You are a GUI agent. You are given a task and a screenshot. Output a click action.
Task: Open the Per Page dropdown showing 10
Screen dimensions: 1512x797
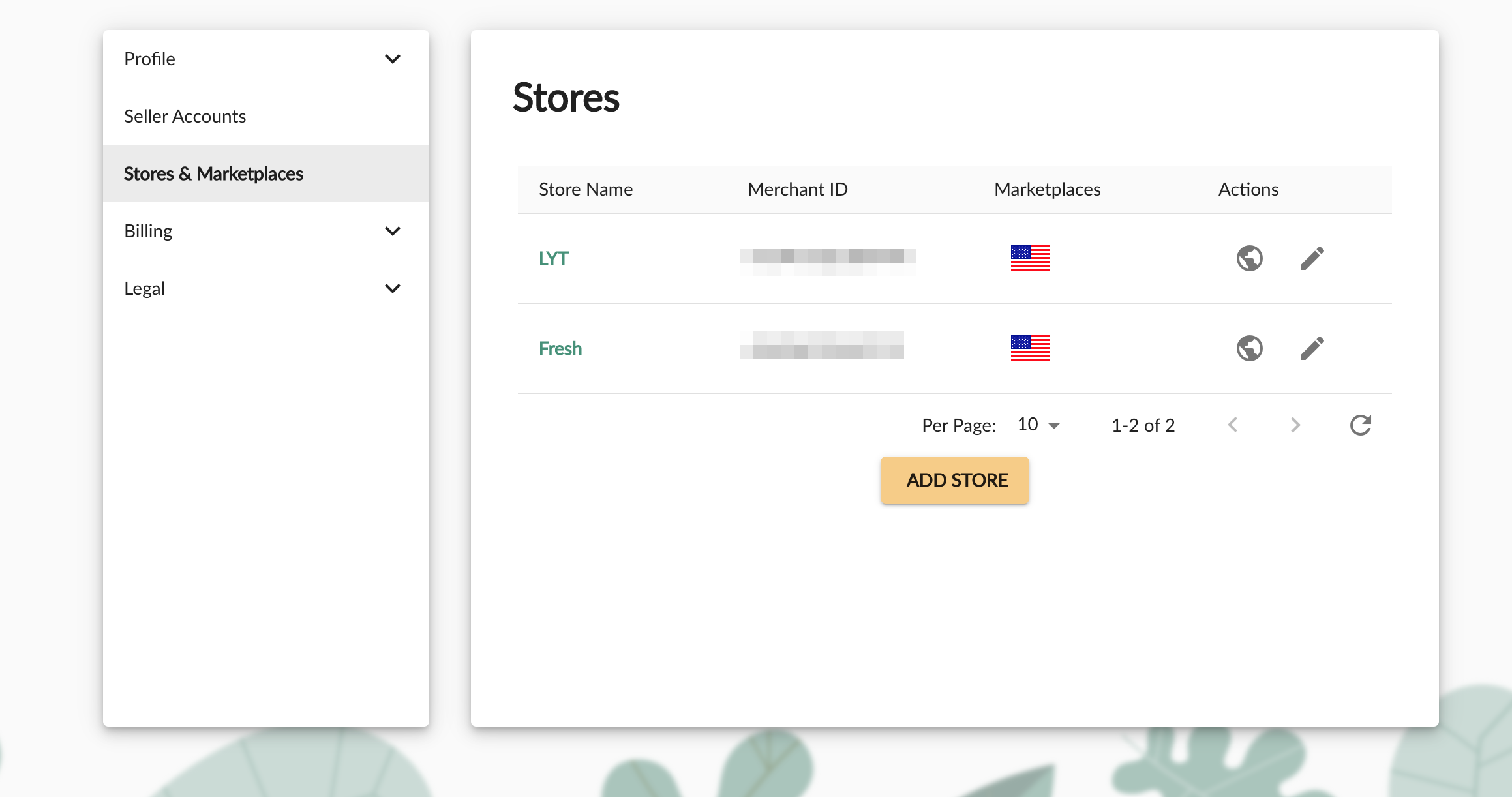(1038, 425)
